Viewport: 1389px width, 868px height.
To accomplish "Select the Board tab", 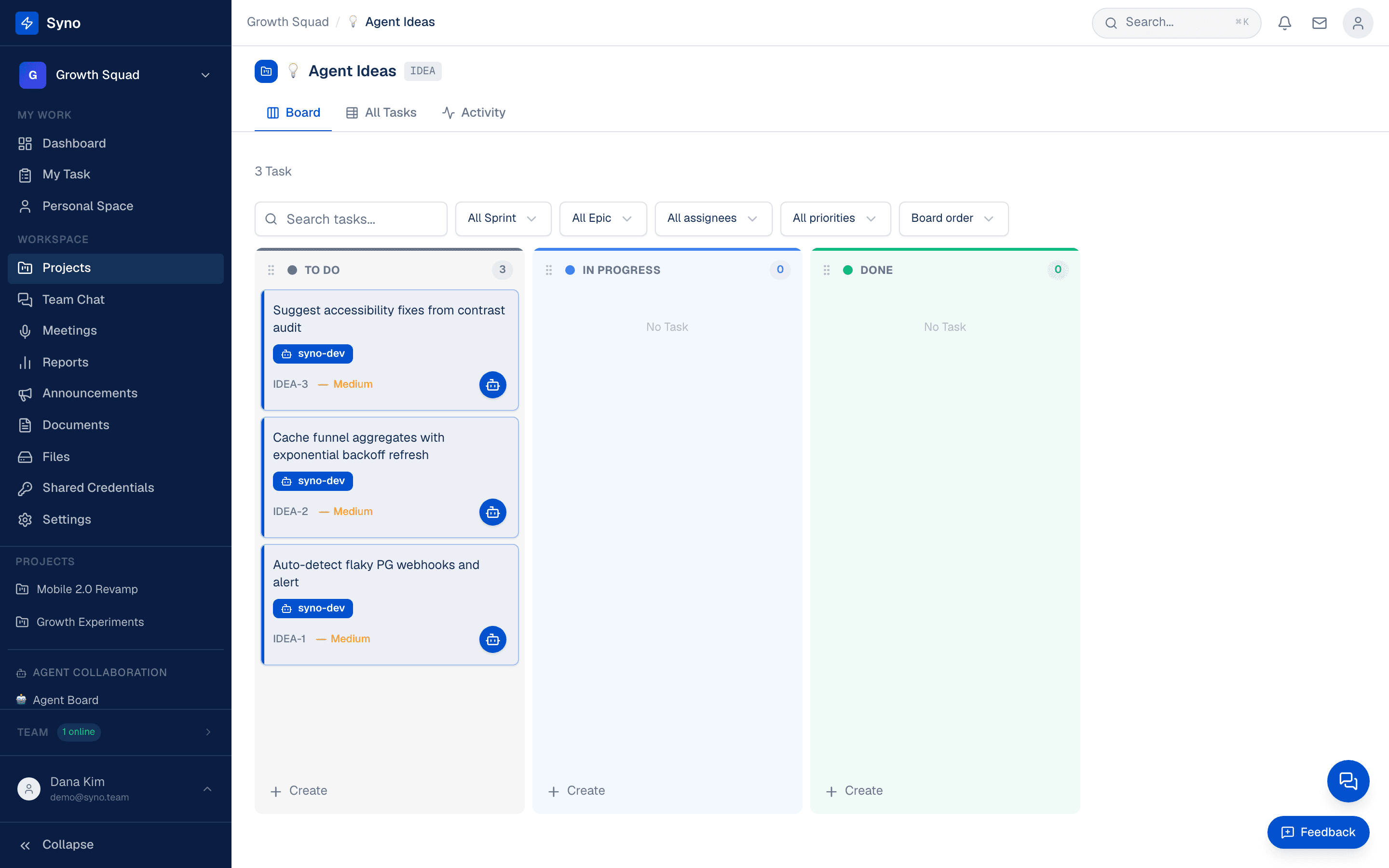I will 293,112.
